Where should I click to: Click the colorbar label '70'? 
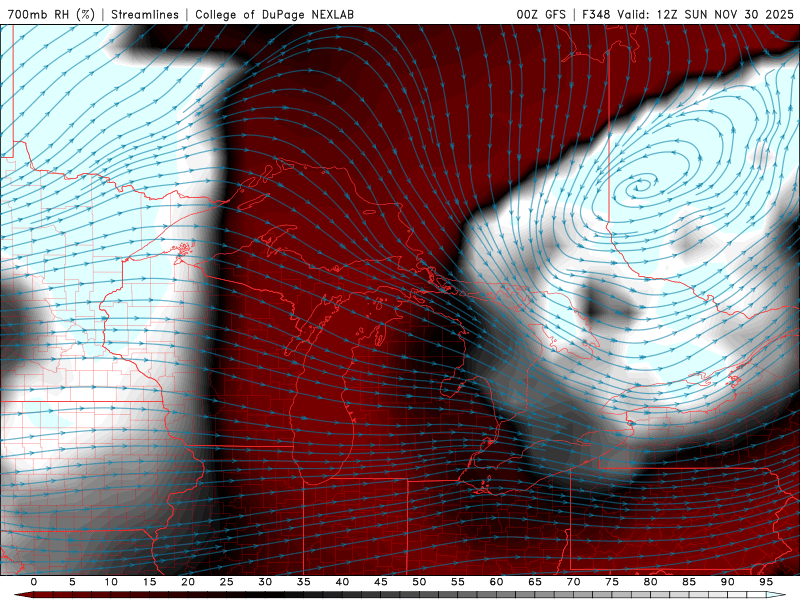(x=573, y=582)
